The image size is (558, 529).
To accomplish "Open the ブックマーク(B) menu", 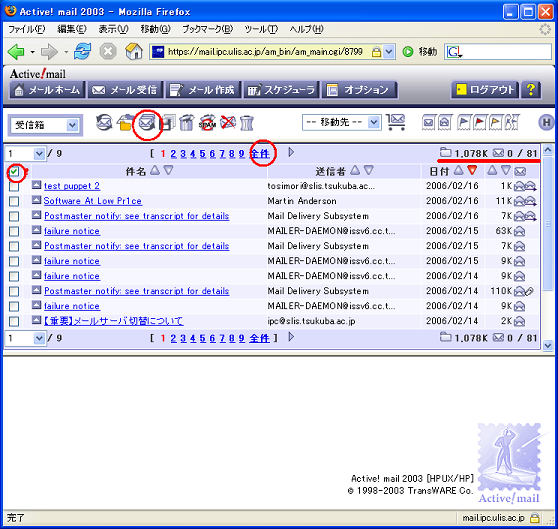I will [x=207, y=29].
